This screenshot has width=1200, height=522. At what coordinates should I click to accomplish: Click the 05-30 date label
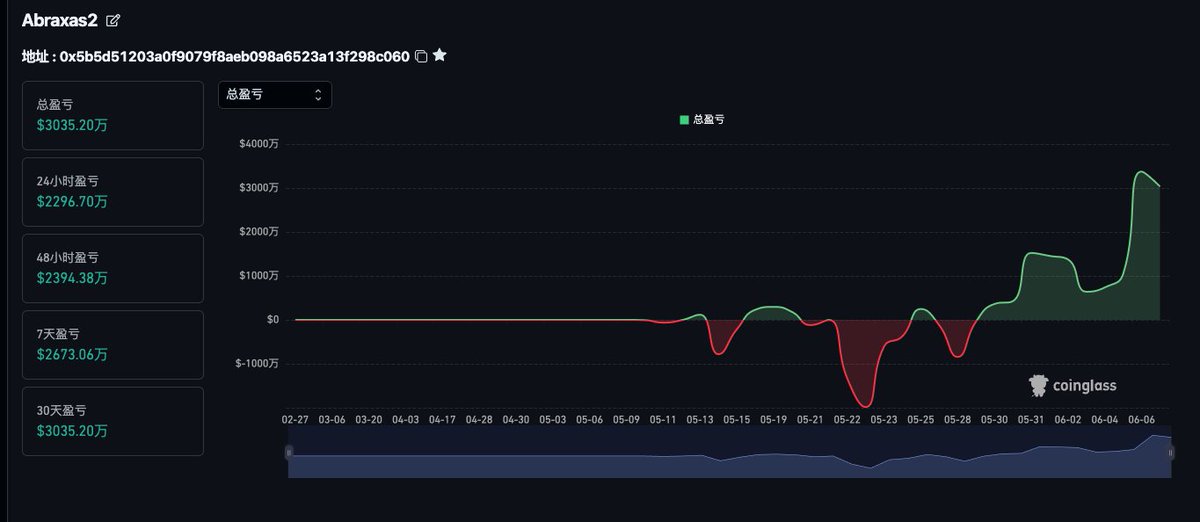coord(995,420)
